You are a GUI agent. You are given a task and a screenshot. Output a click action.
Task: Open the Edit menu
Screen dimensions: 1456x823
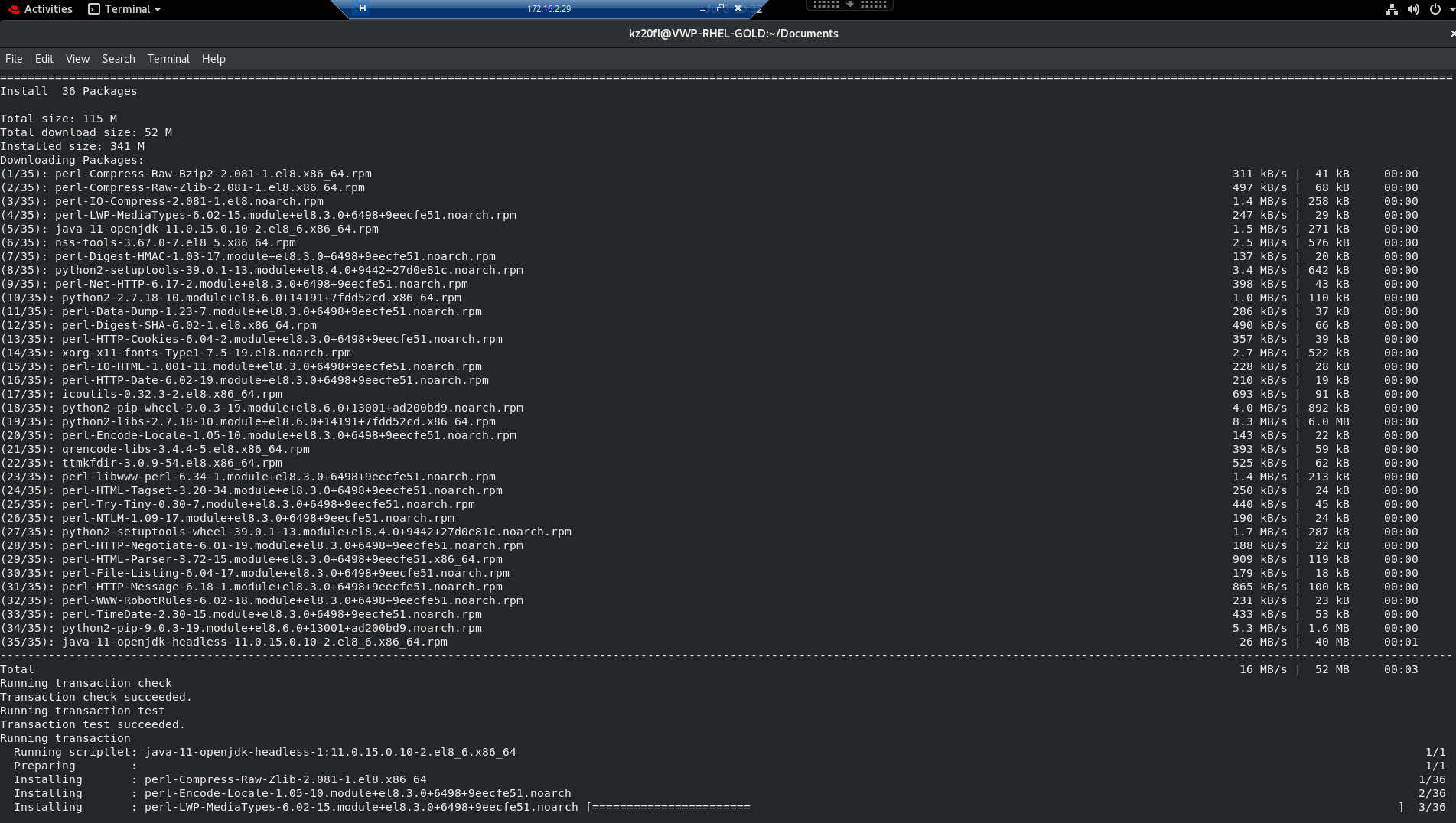point(44,59)
